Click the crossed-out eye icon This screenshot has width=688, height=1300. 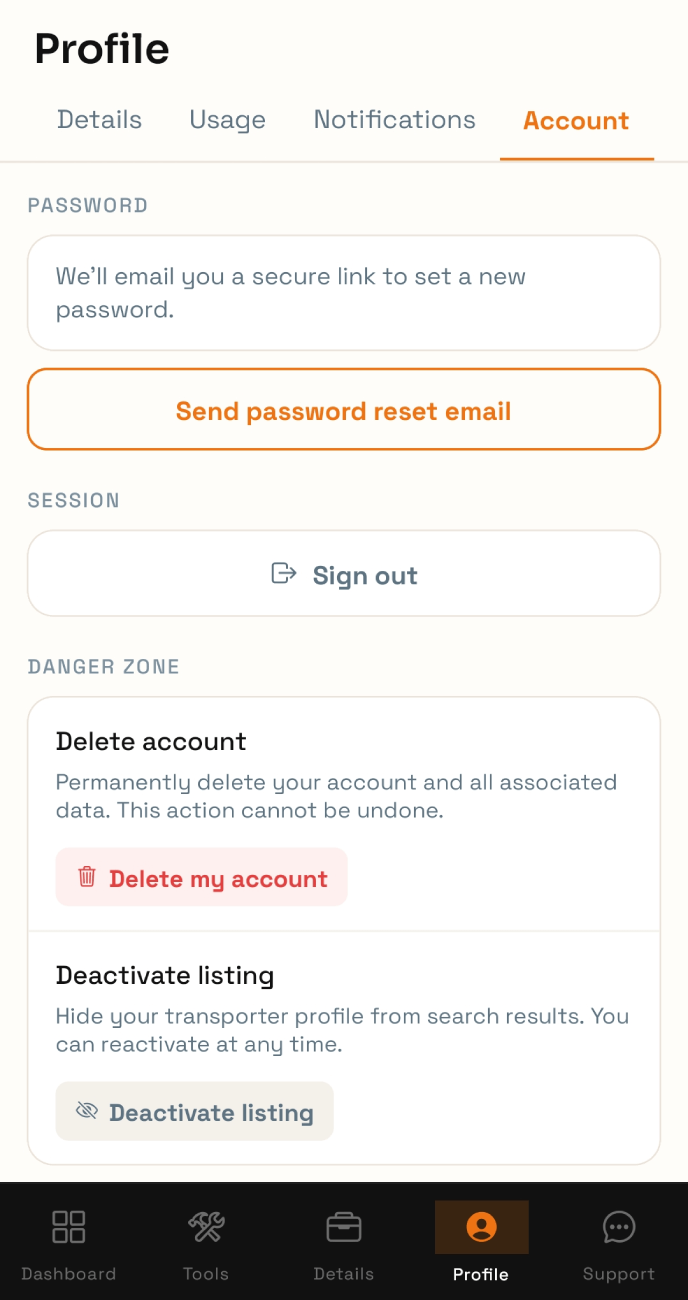pyautogui.click(x=87, y=1111)
